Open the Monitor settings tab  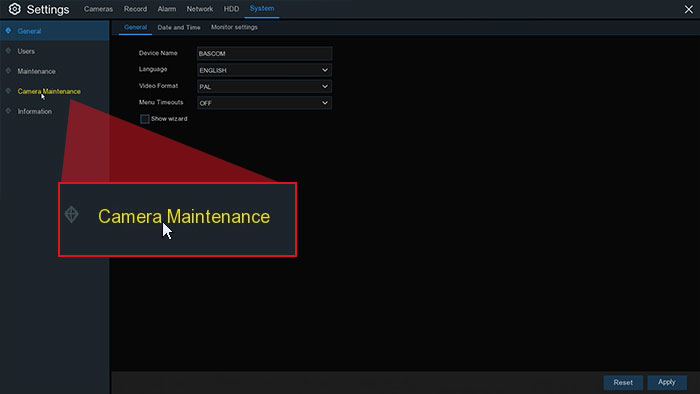coord(234,27)
